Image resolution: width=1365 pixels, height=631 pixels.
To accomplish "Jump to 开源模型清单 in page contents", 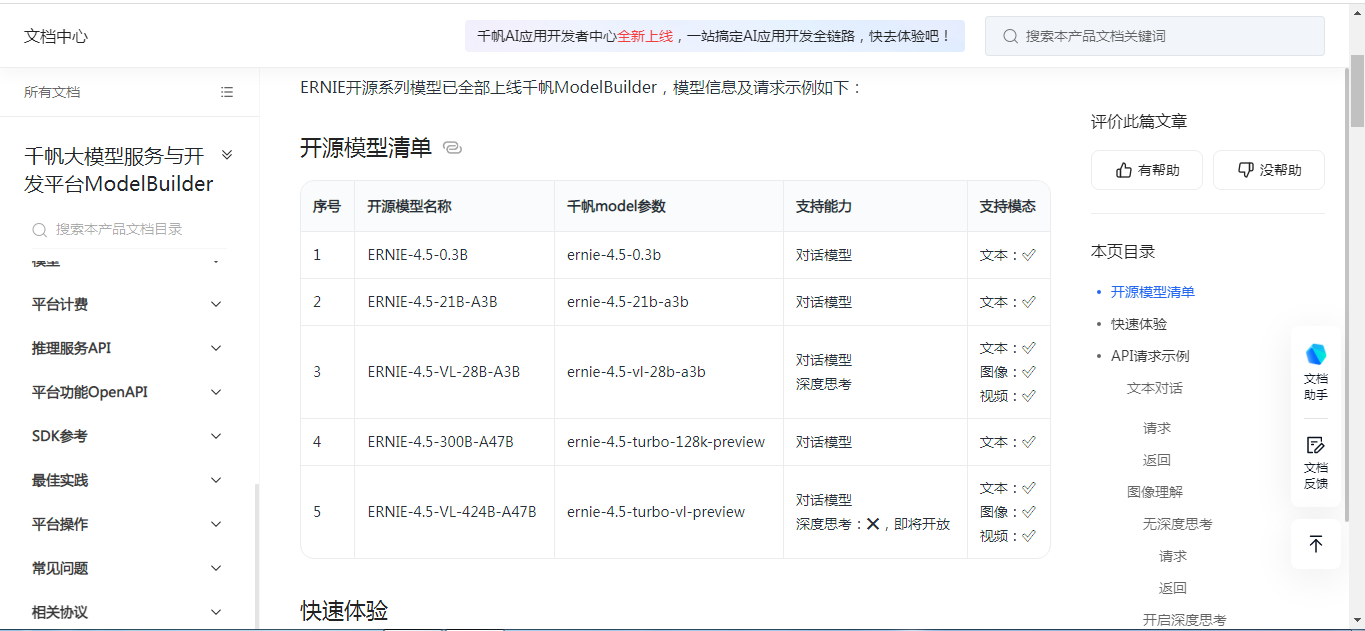I will coord(1153,292).
